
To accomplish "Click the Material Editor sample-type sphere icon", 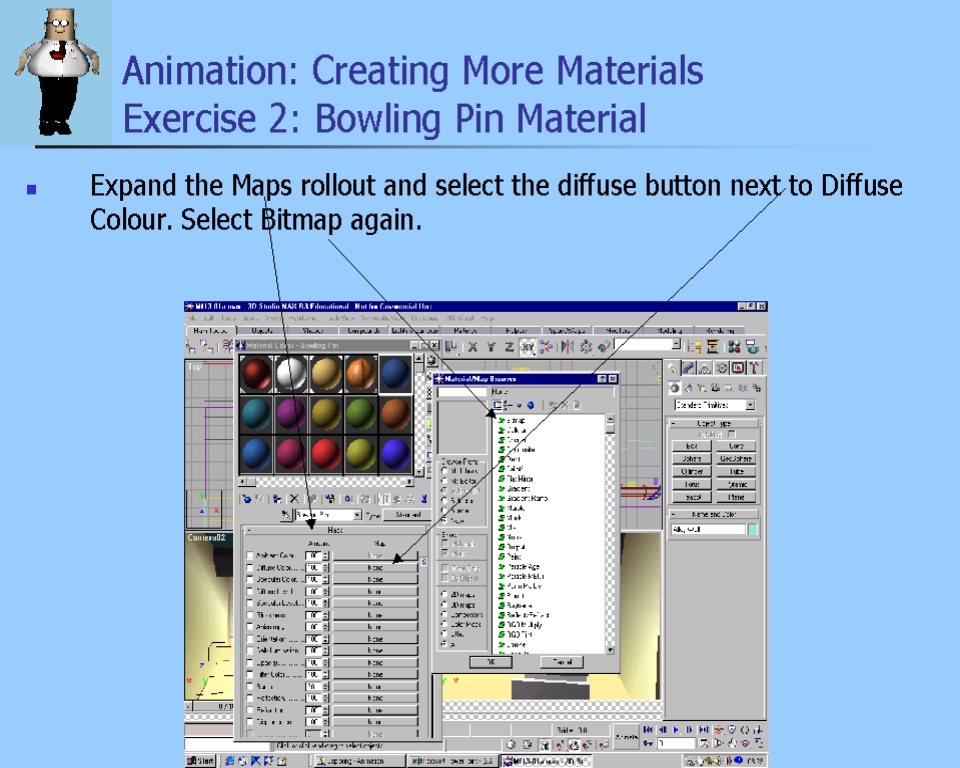I will click(432, 360).
